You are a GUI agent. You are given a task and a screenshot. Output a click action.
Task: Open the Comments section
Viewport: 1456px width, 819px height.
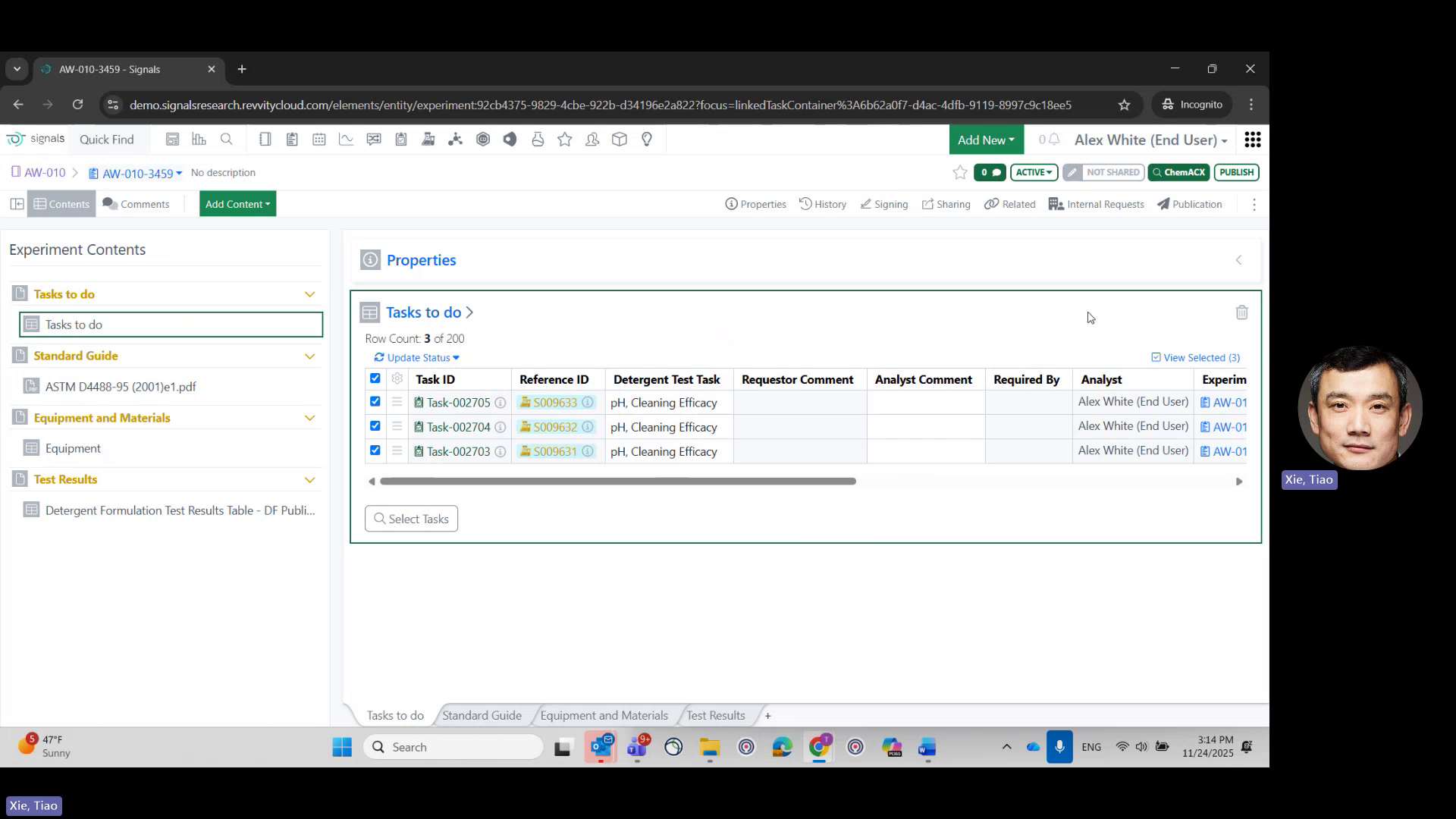pos(136,203)
